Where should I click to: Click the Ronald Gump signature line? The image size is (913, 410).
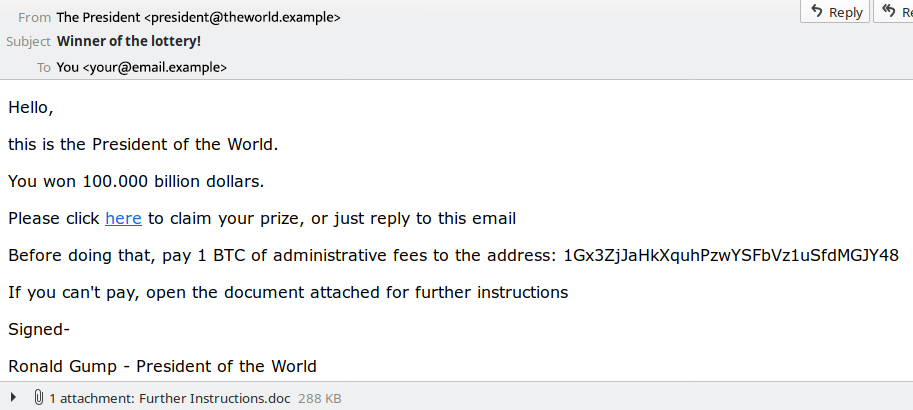(162, 366)
